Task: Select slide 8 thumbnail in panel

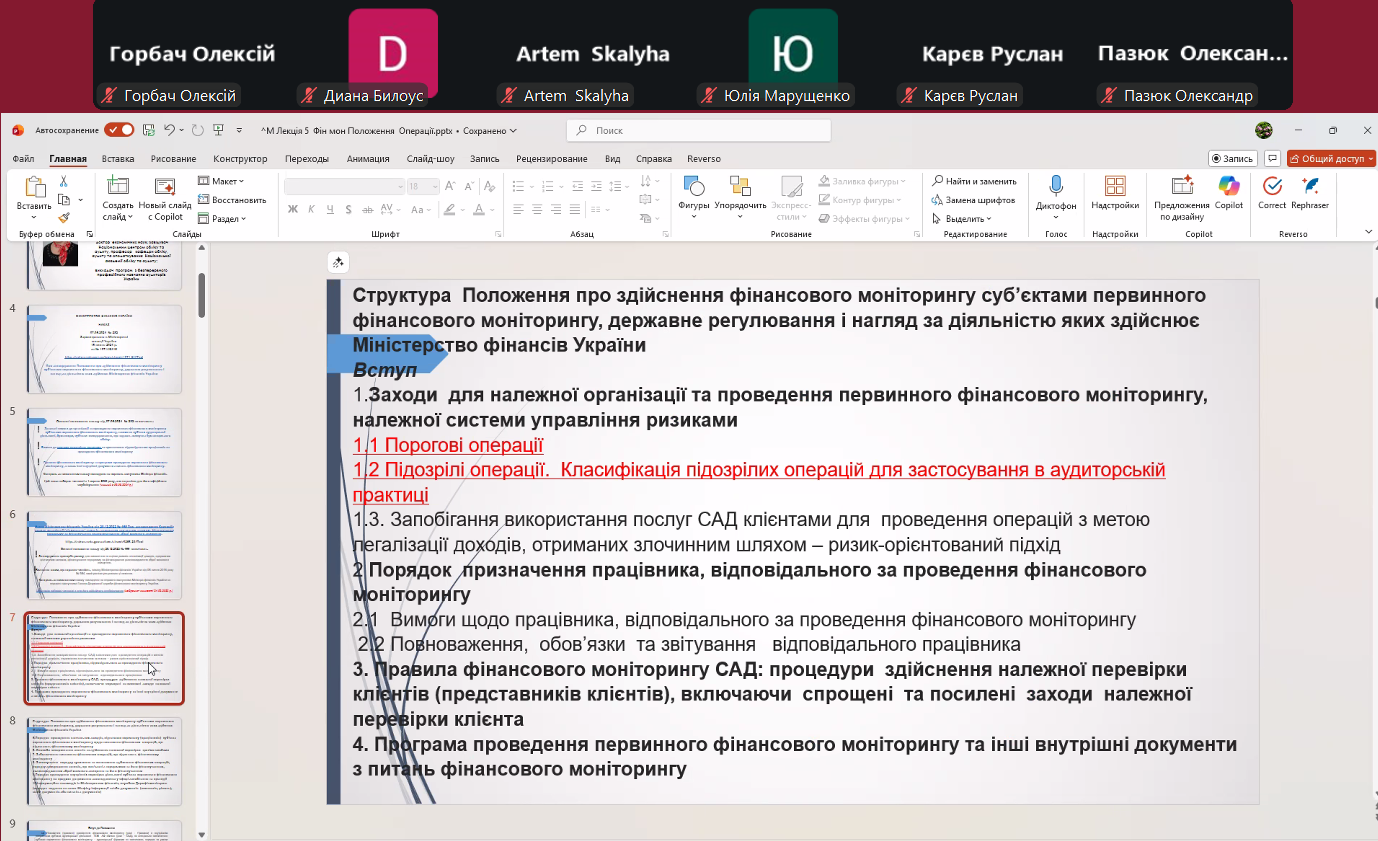Action: click(104, 760)
